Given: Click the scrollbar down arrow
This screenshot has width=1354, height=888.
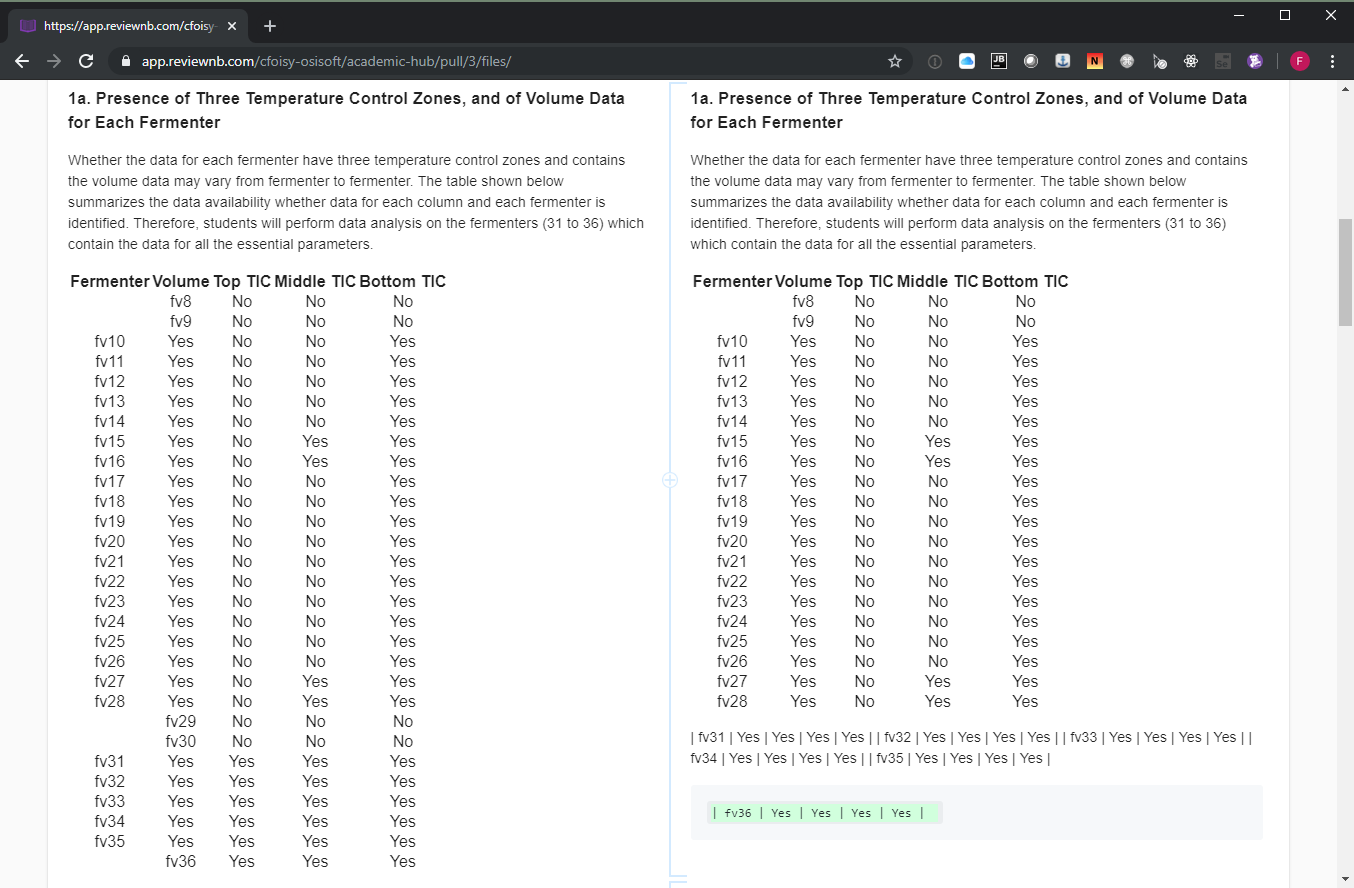Looking at the screenshot, I should [x=1346, y=879].
